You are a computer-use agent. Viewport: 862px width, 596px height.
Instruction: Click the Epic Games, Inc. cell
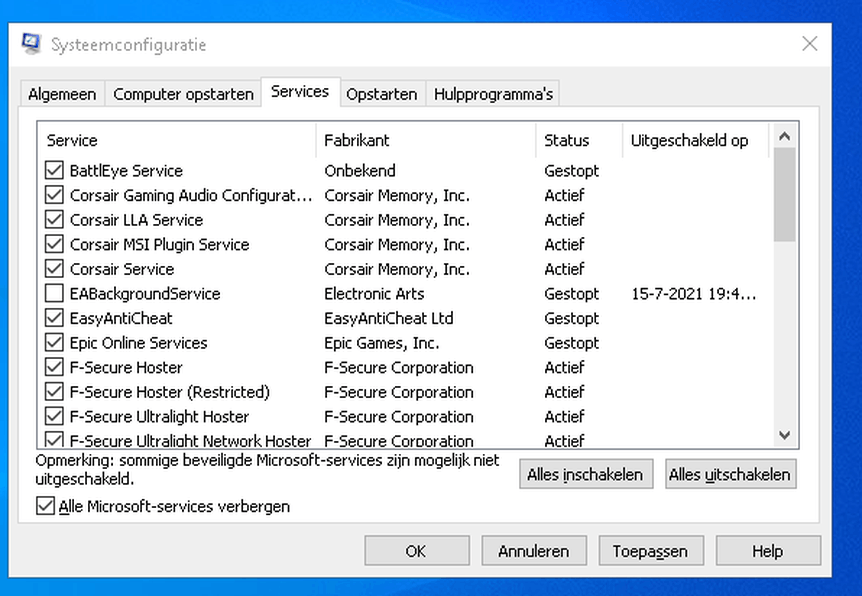coord(382,343)
